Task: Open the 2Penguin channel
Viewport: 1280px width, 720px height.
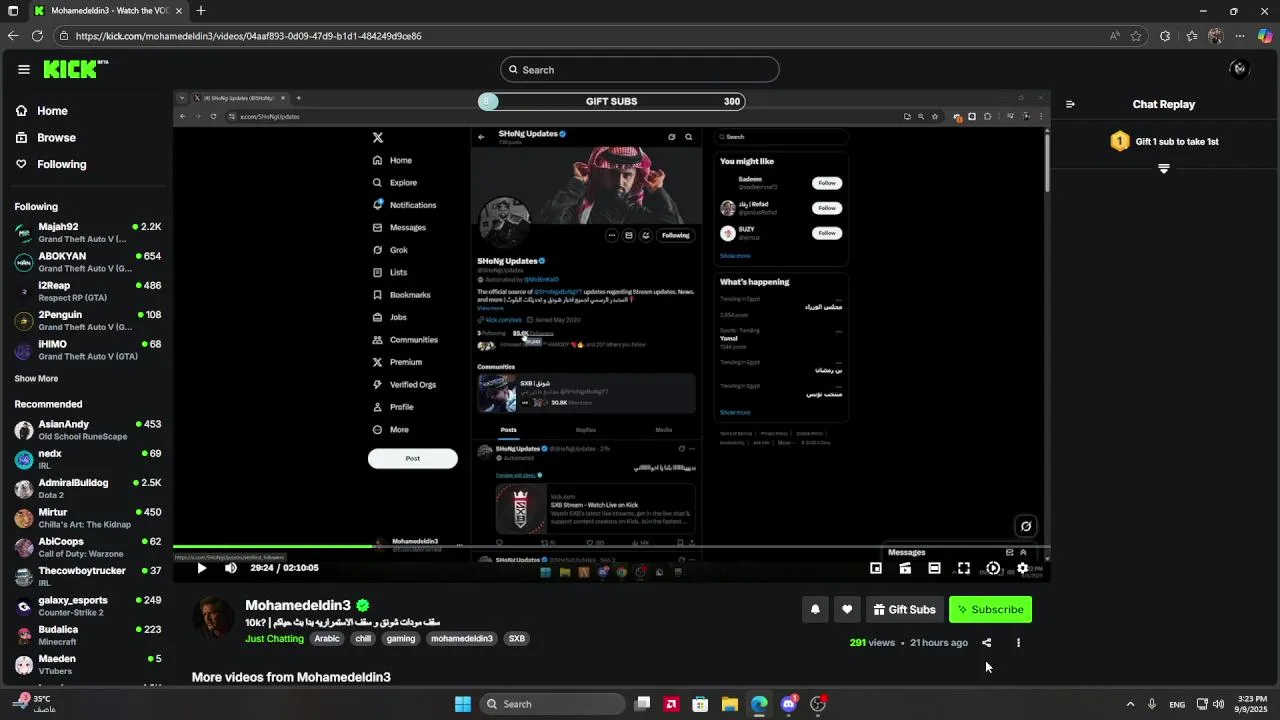Action: click(x=87, y=321)
